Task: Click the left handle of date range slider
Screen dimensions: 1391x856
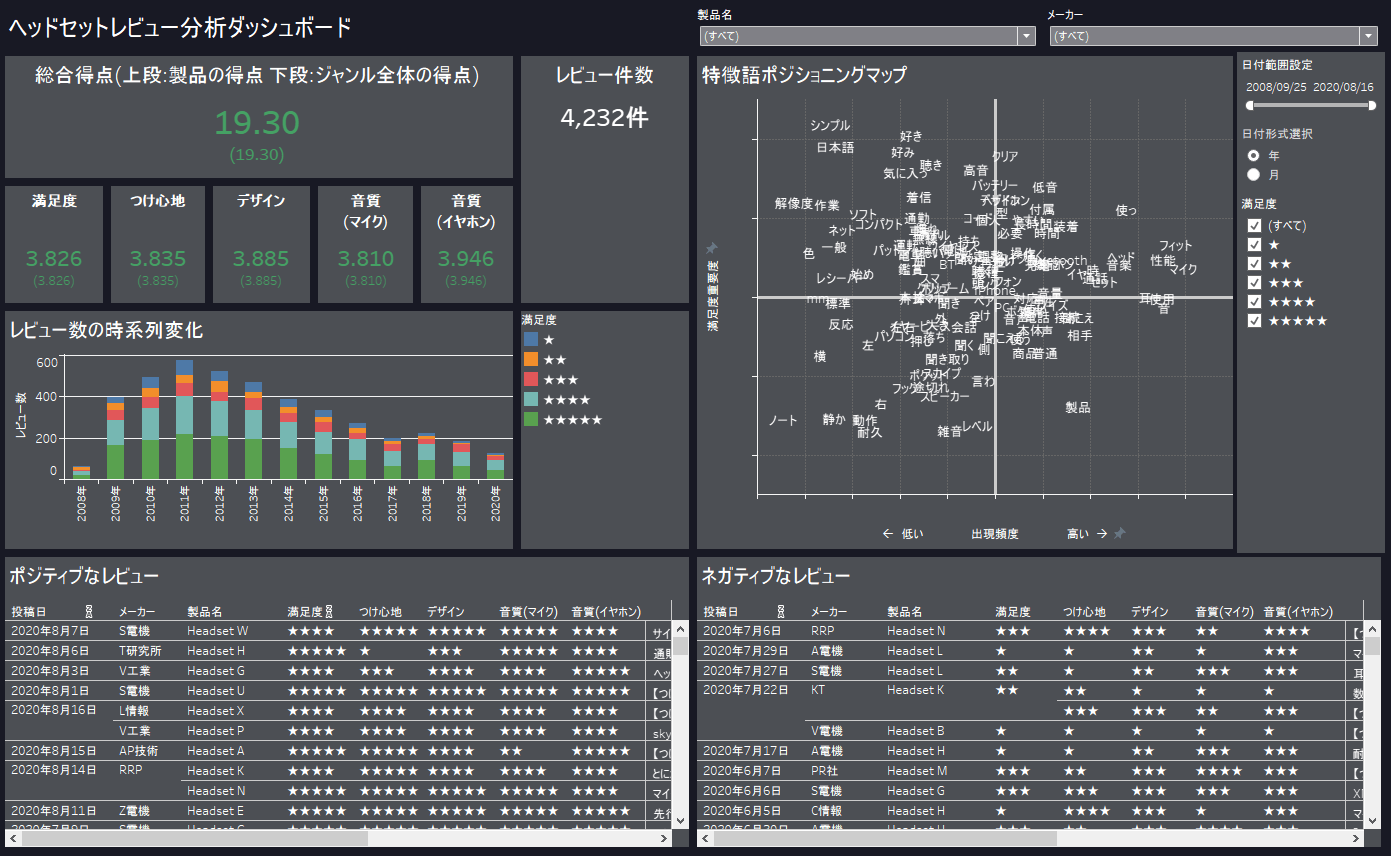Action: 1249,104
